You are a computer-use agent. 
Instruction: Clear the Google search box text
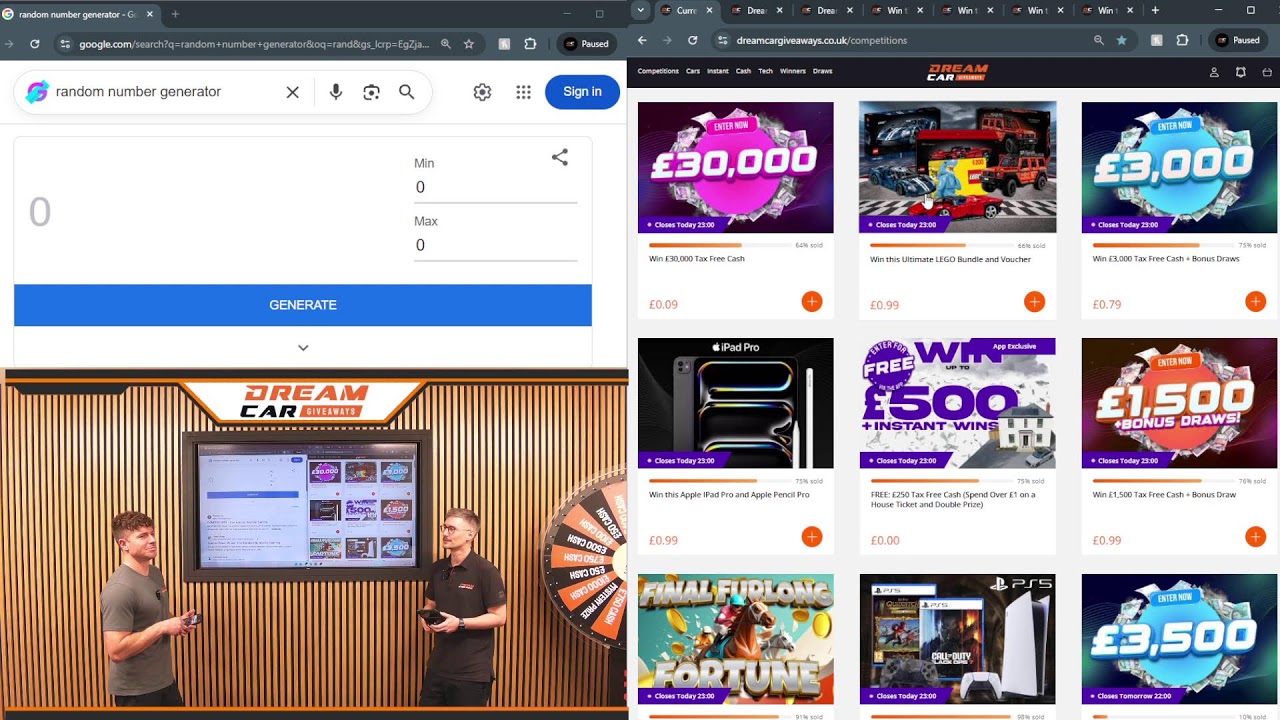[x=293, y=92]
